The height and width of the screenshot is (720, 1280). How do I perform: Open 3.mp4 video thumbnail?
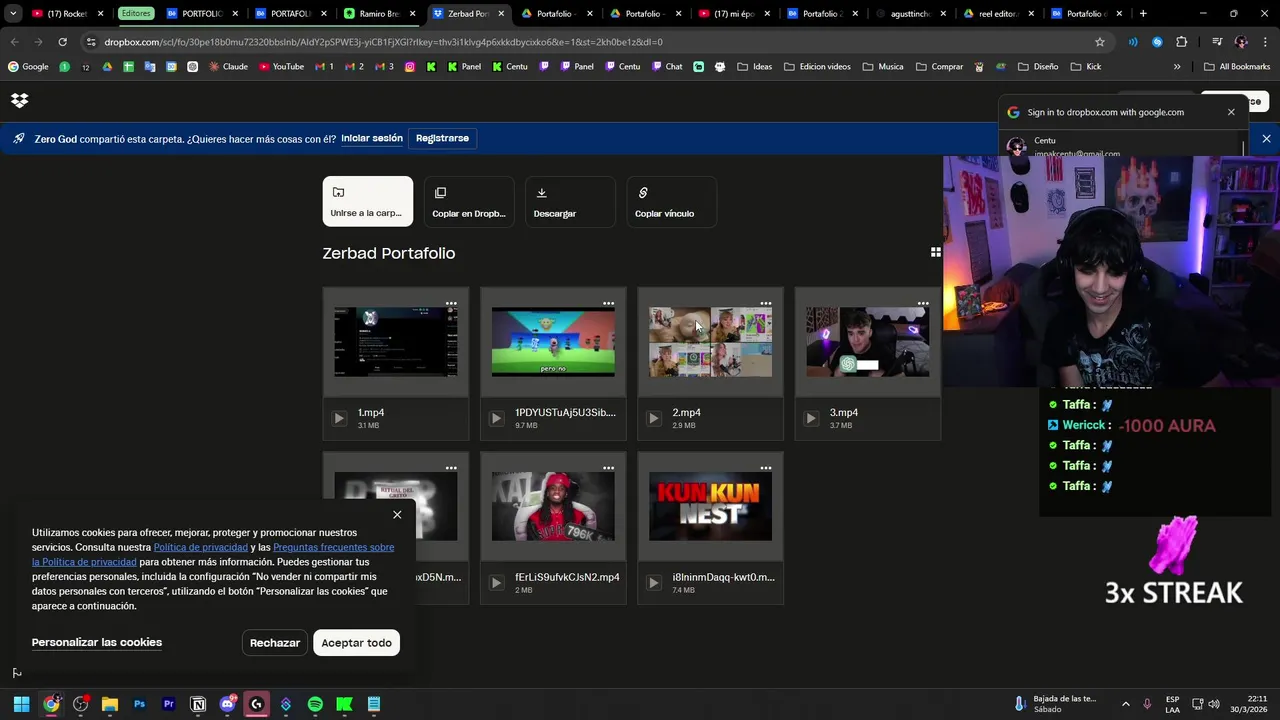(868, 342)
